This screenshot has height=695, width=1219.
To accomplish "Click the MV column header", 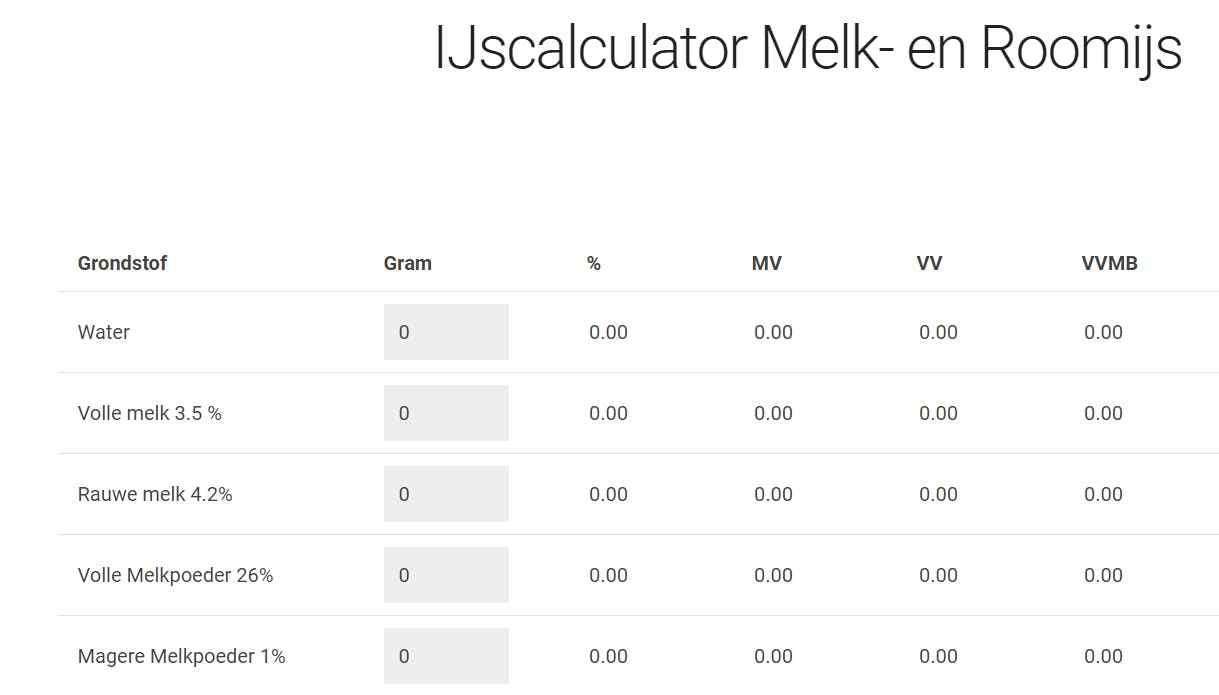I will click(x=767, y=263).
